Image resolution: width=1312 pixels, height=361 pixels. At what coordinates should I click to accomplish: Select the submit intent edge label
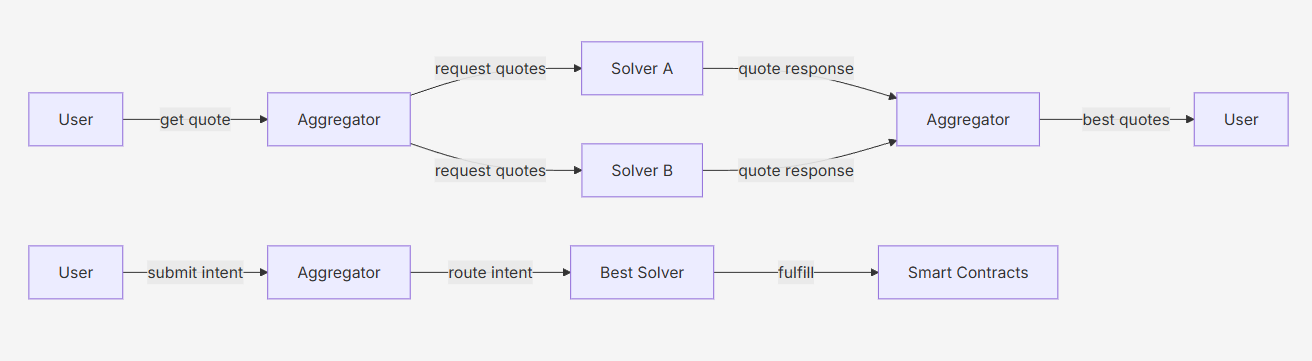pos(195,272)
